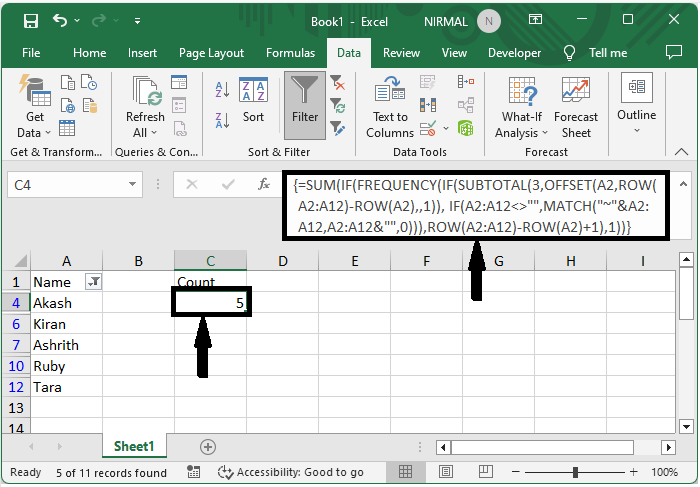The image size is (700, 487).
Task: Select column D header
Action: pyautogui.click(x=283, y=261)
